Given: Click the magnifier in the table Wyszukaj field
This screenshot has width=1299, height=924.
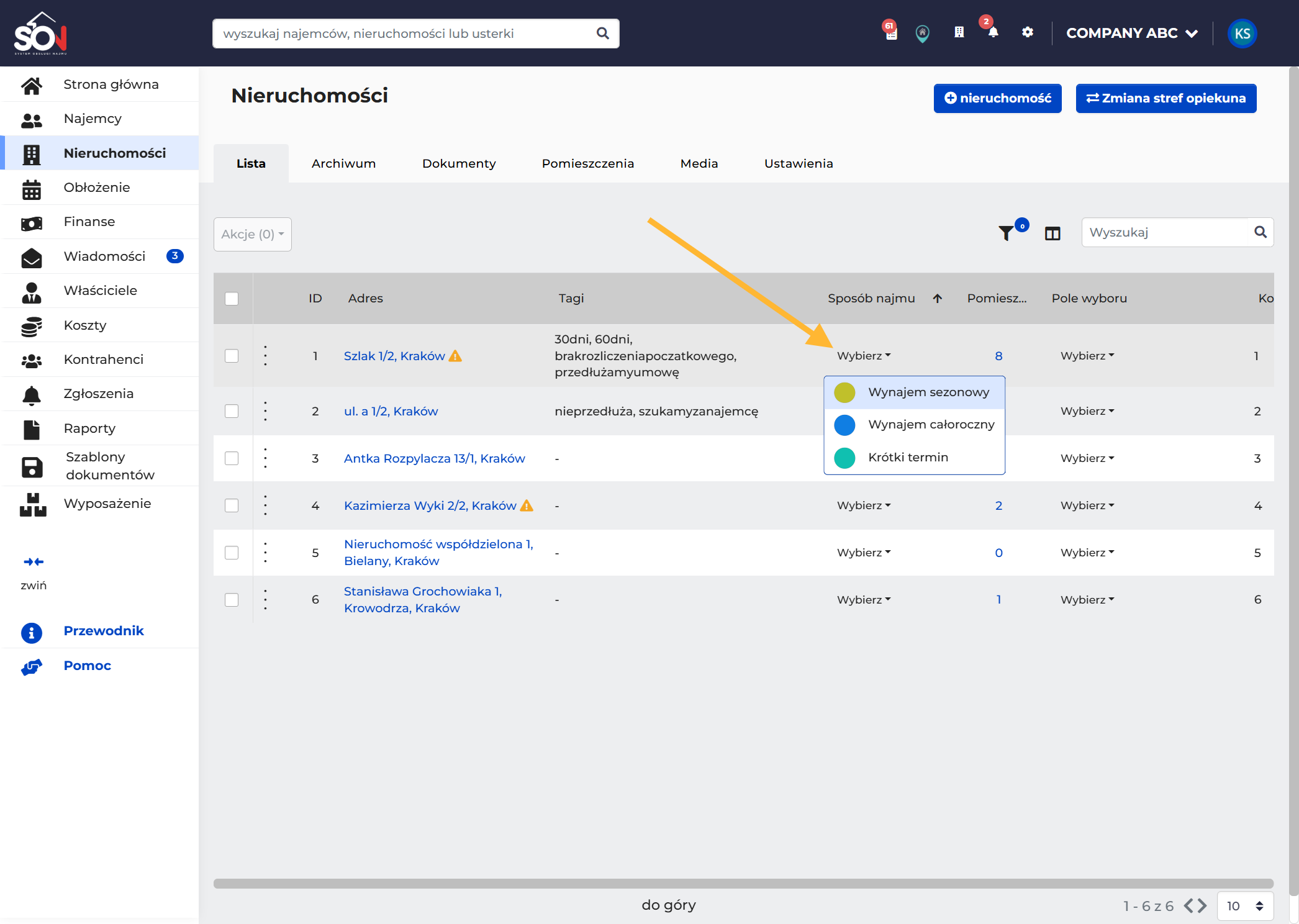Looking at the screenshot, I should pyautogui.click(x=1260, y=232).
